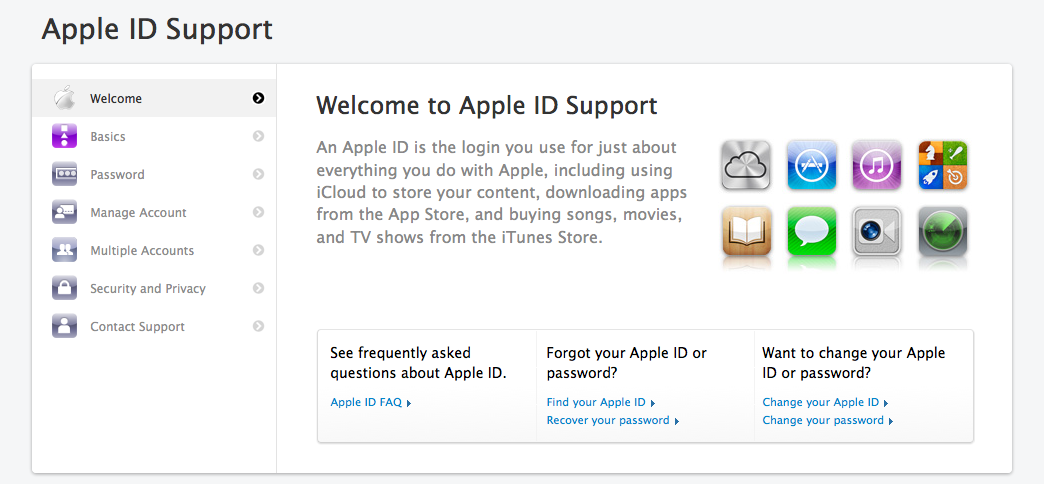Click the FaceTime camera icon

click(877, 230)
